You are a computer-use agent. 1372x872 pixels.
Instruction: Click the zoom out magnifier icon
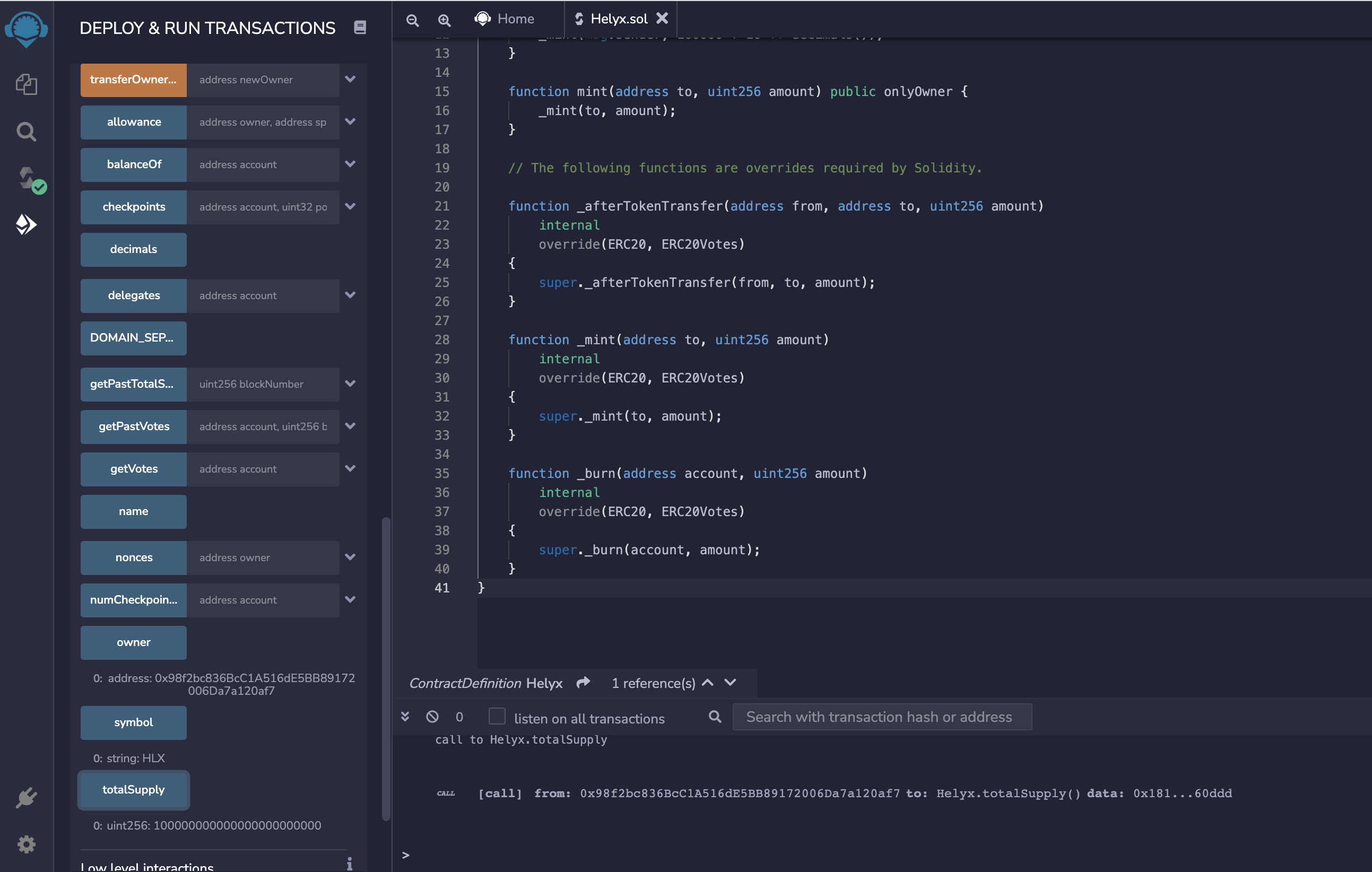point(413,20)
